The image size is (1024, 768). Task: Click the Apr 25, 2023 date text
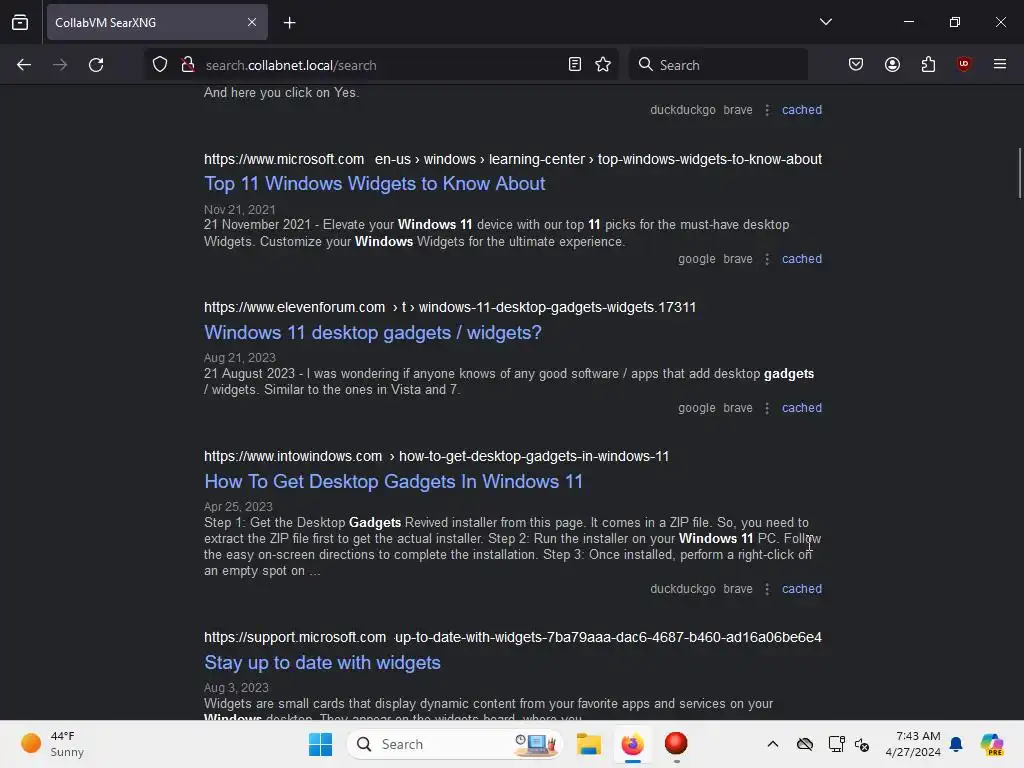(x=238, y=507)
